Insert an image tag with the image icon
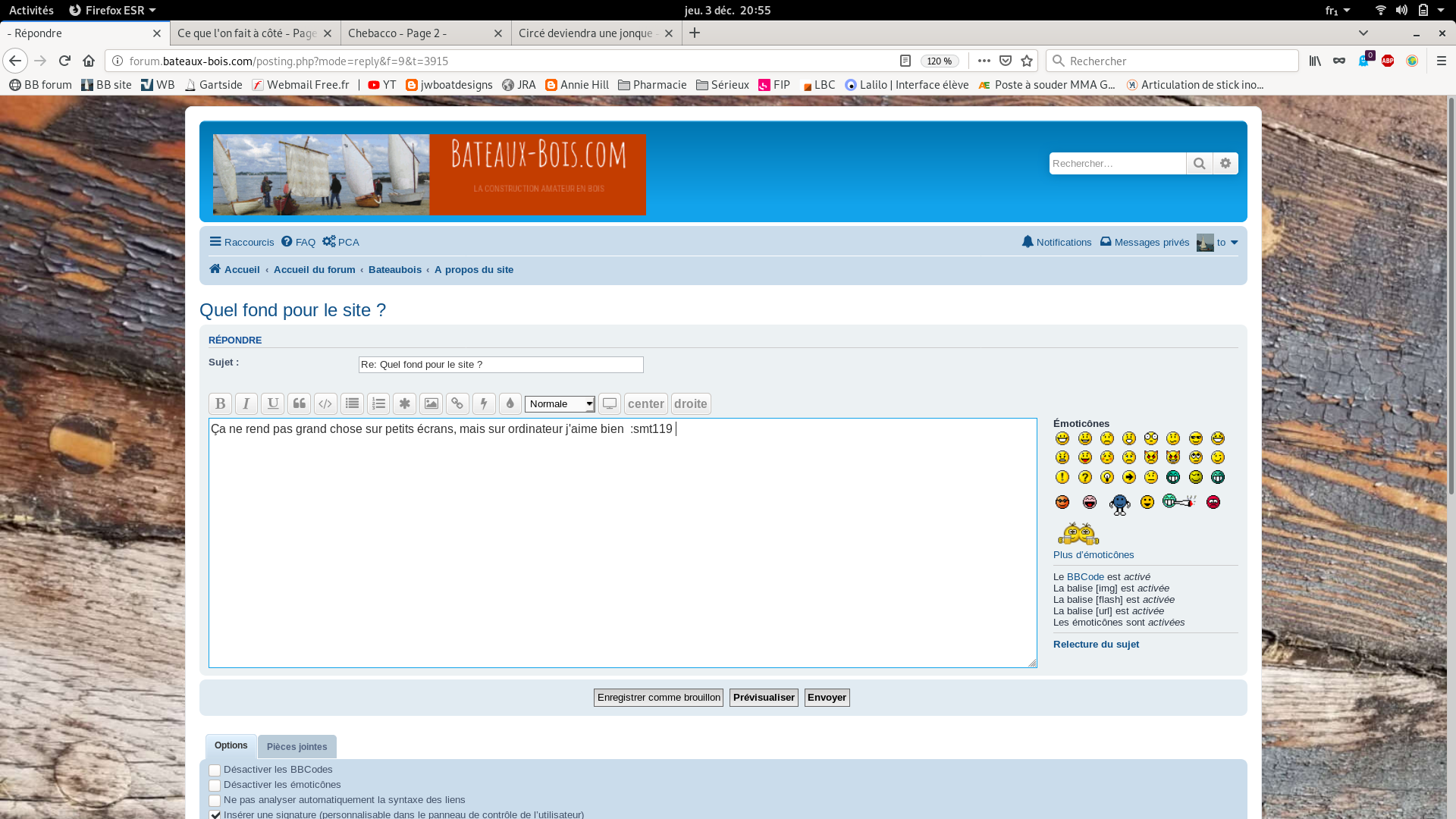The width and height of the screenshot is (1456, 819). point(431,403)
